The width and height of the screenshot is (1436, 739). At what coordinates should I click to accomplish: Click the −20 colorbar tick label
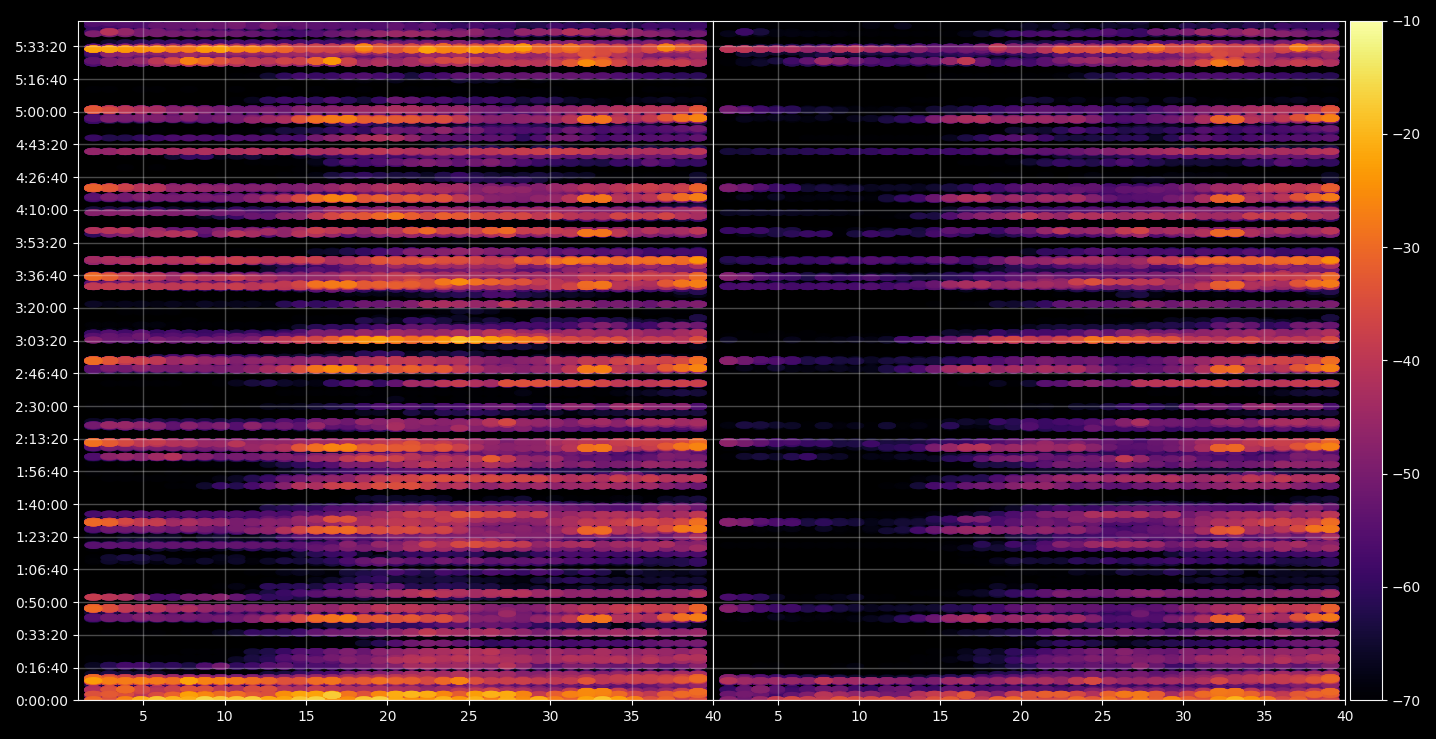[x=1406, y=135]
